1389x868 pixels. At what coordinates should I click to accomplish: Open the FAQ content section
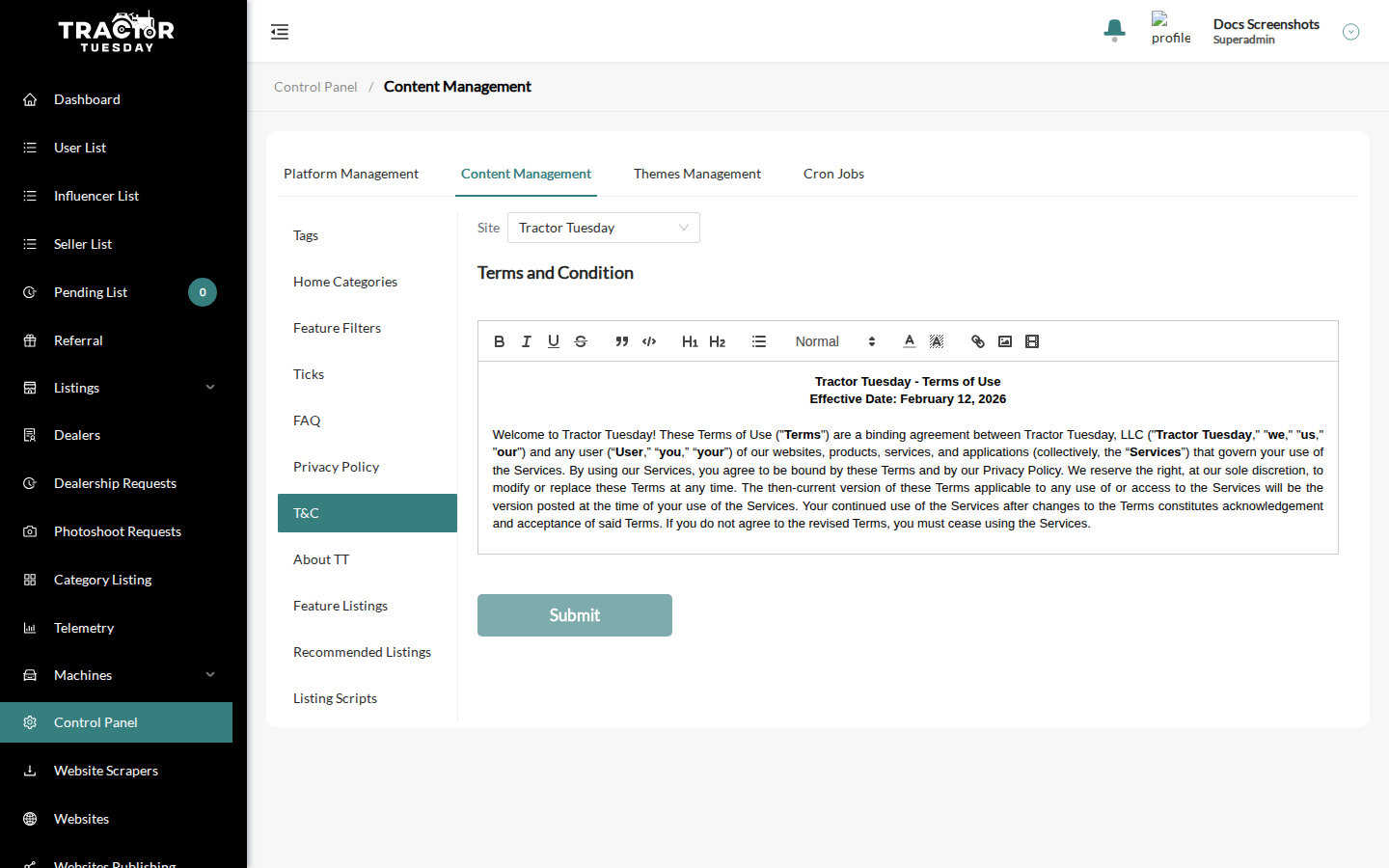[x=368, y=420]
